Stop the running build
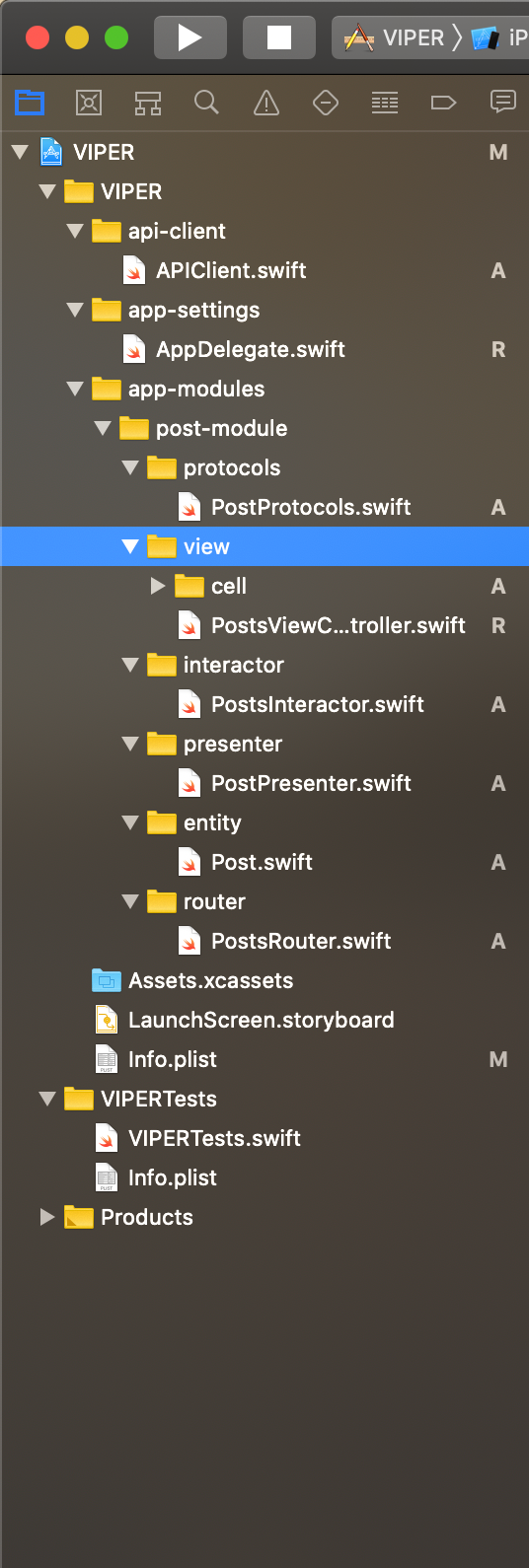Image resolution: width=529 pixels, height=1568 pixels. tap(279, 37)
